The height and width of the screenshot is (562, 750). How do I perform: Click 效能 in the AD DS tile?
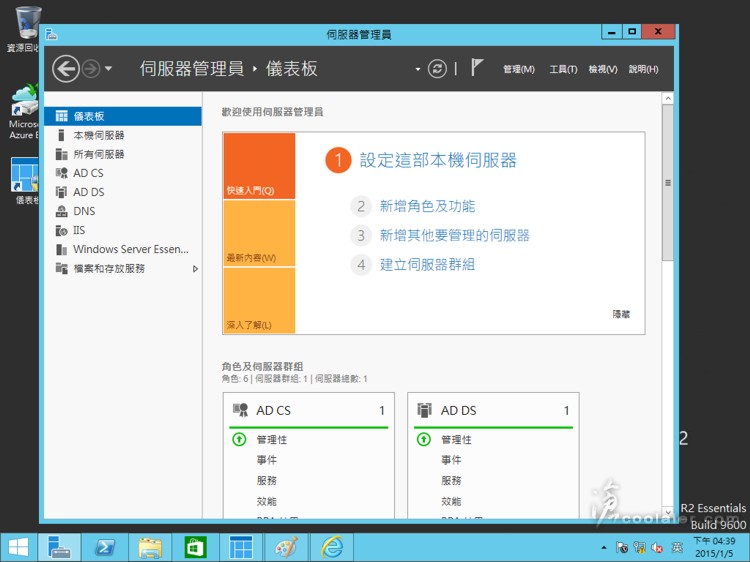451,501
